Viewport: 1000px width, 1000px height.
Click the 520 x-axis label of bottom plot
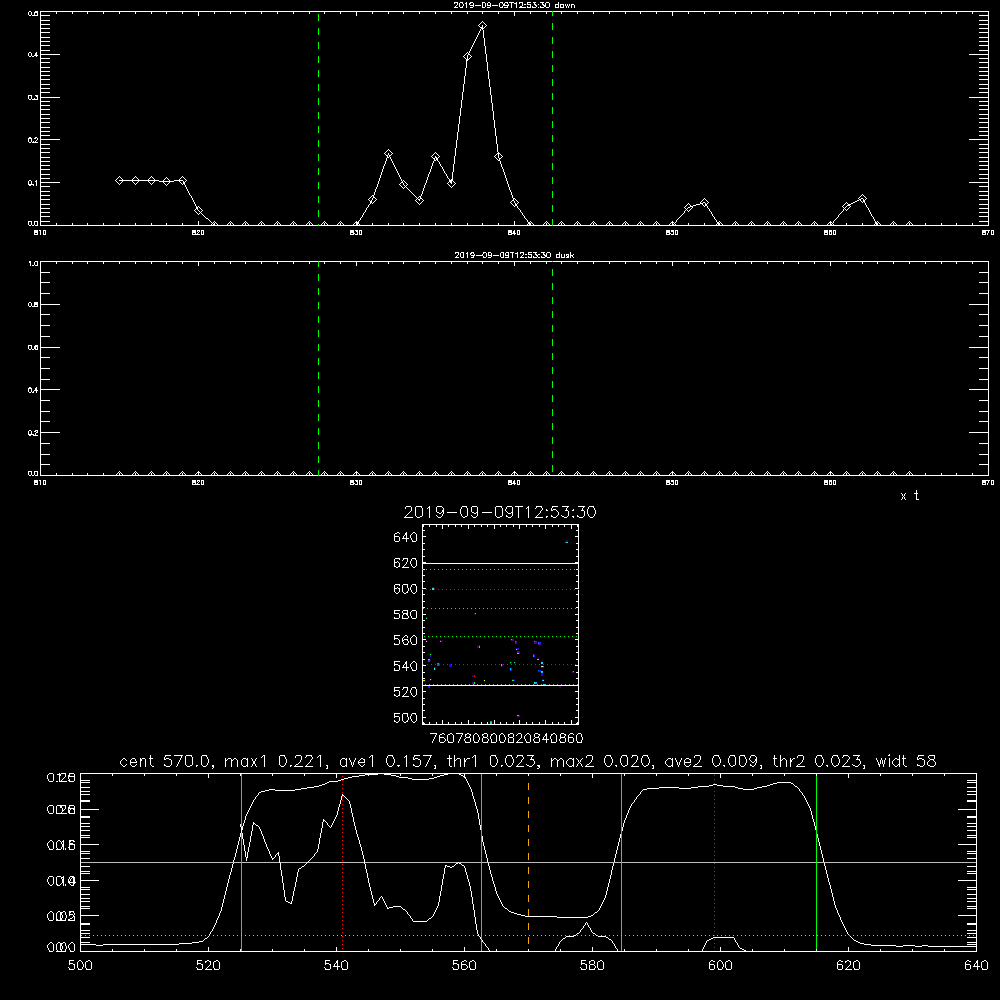[x=209, y=966]
